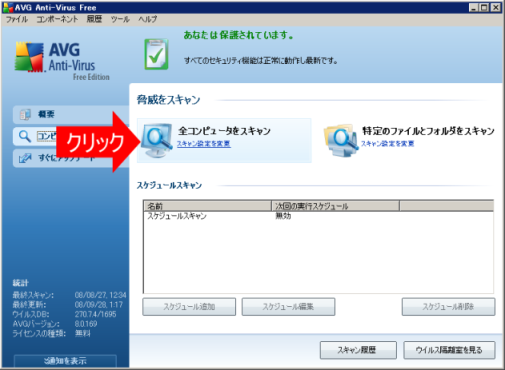Viewport: 505px width, 370px height.
Task: Click the AVG title bar icon
Action: 8,7
